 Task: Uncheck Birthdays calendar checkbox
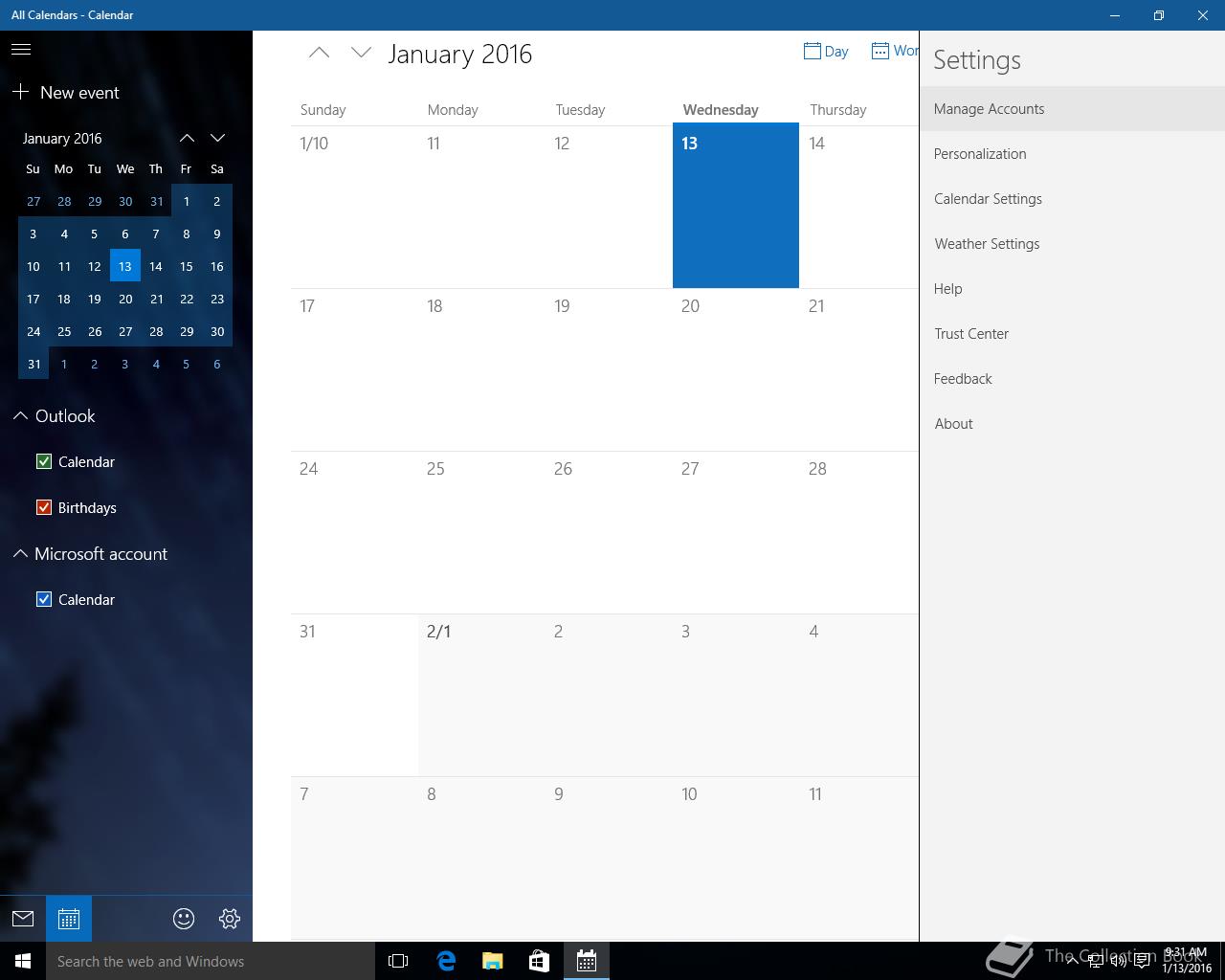[44, 507]
